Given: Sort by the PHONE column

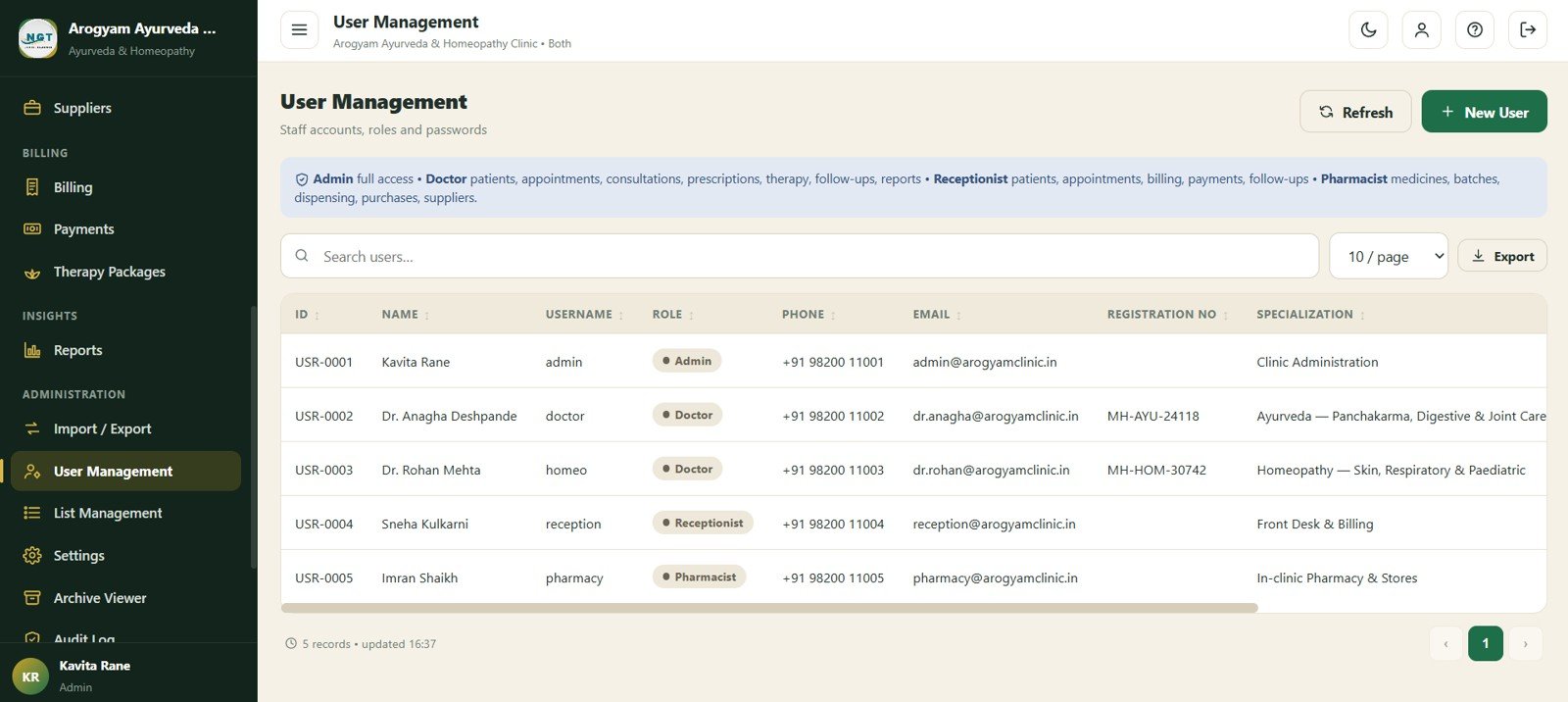Looking at the screenshot, I should tap(808, 315).
